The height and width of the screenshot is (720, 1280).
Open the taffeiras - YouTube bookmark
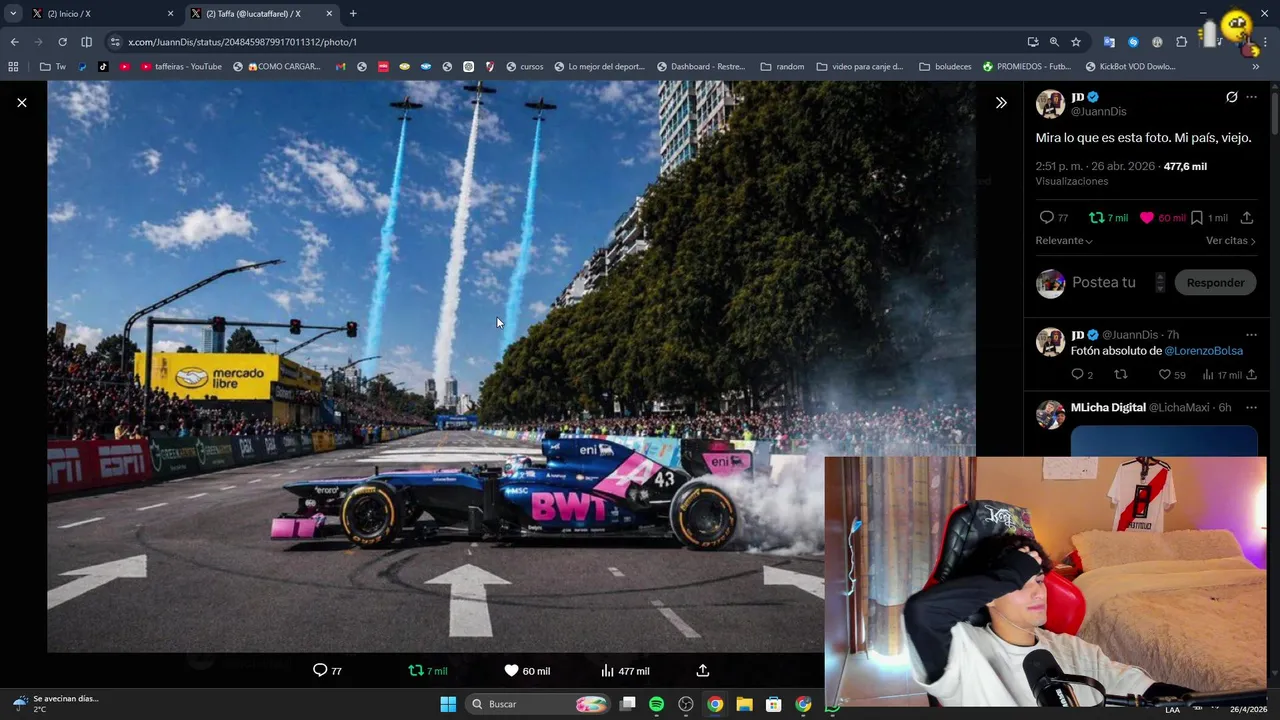click(x=181, y=67)
